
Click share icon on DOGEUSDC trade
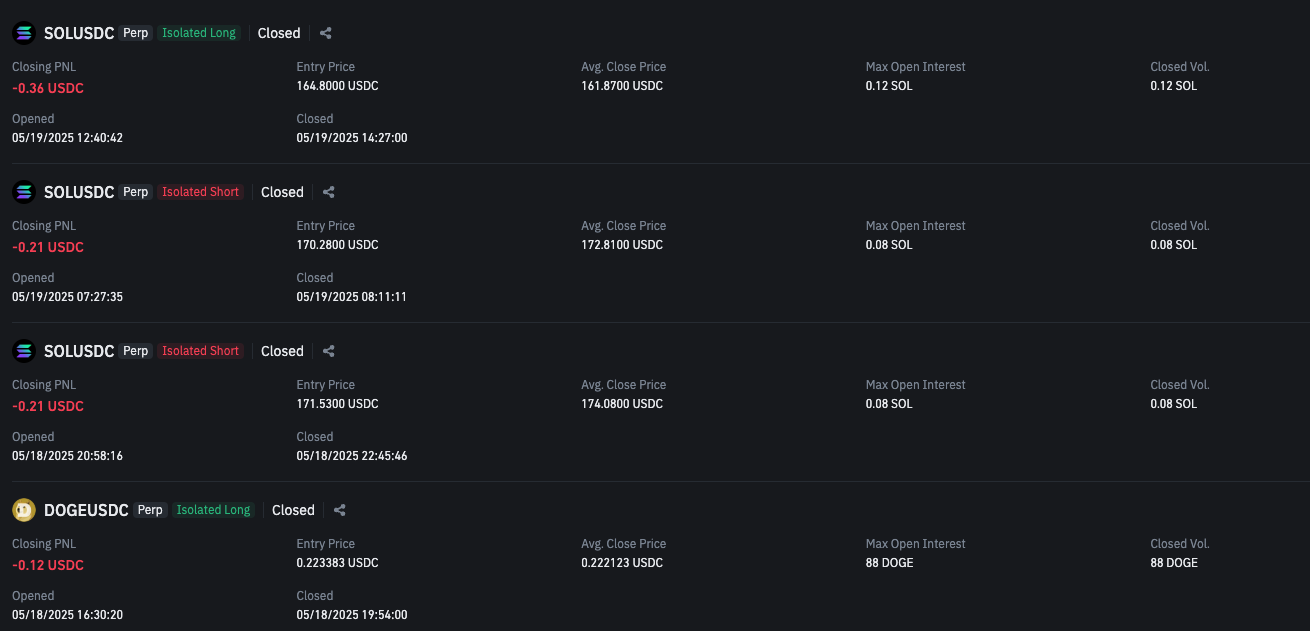point(340,510)
